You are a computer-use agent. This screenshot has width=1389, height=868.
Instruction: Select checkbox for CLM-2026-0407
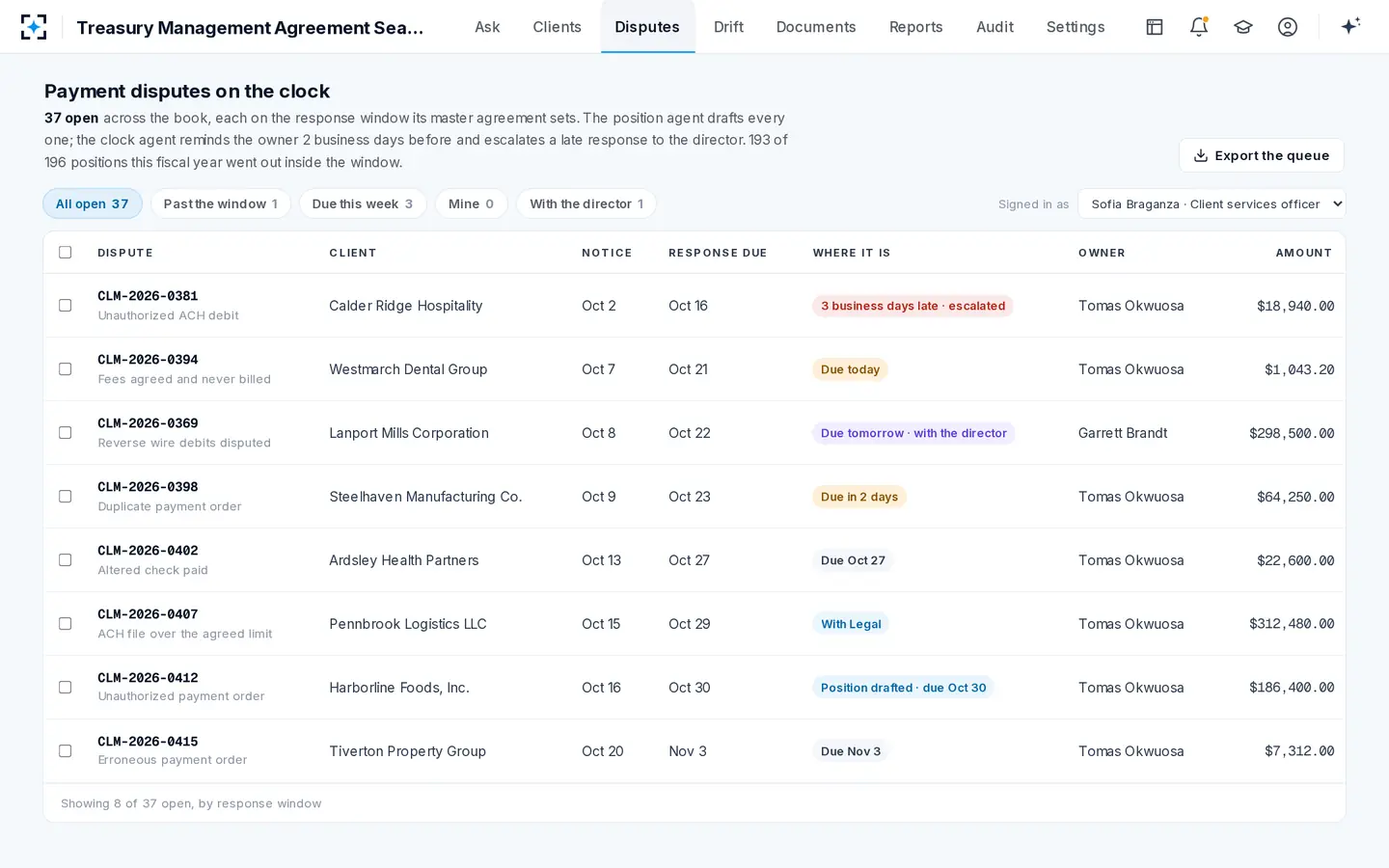[x=66, y=624]
